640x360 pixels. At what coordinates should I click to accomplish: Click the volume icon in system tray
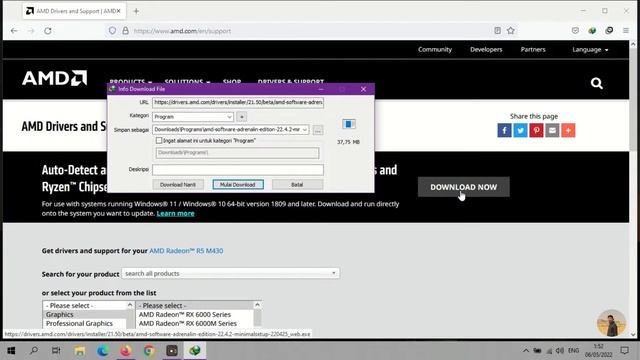(560, 351)
